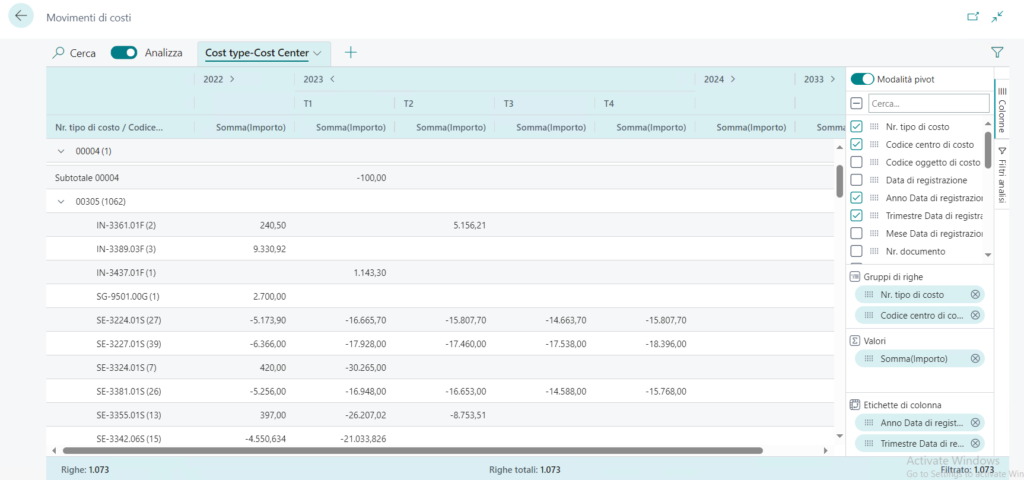Screen dimensions: 1024x480
Task: Uncheck Nr. tipo di costo checkbox
Action: point(857,127)
